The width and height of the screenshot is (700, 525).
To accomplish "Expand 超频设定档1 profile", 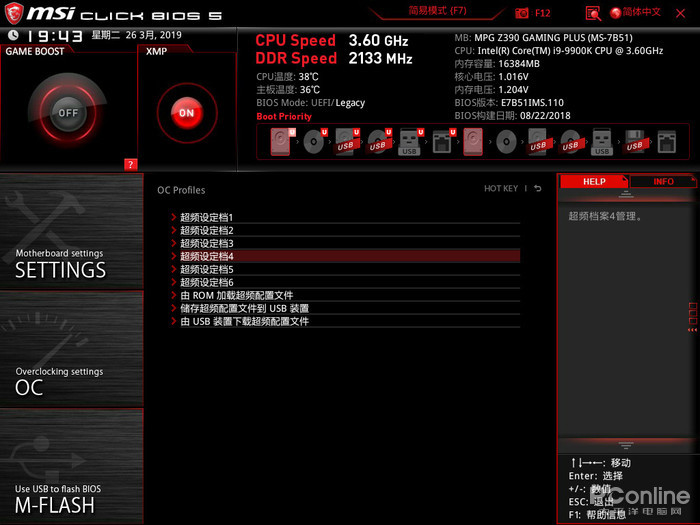I will click(x=207, y=218).
